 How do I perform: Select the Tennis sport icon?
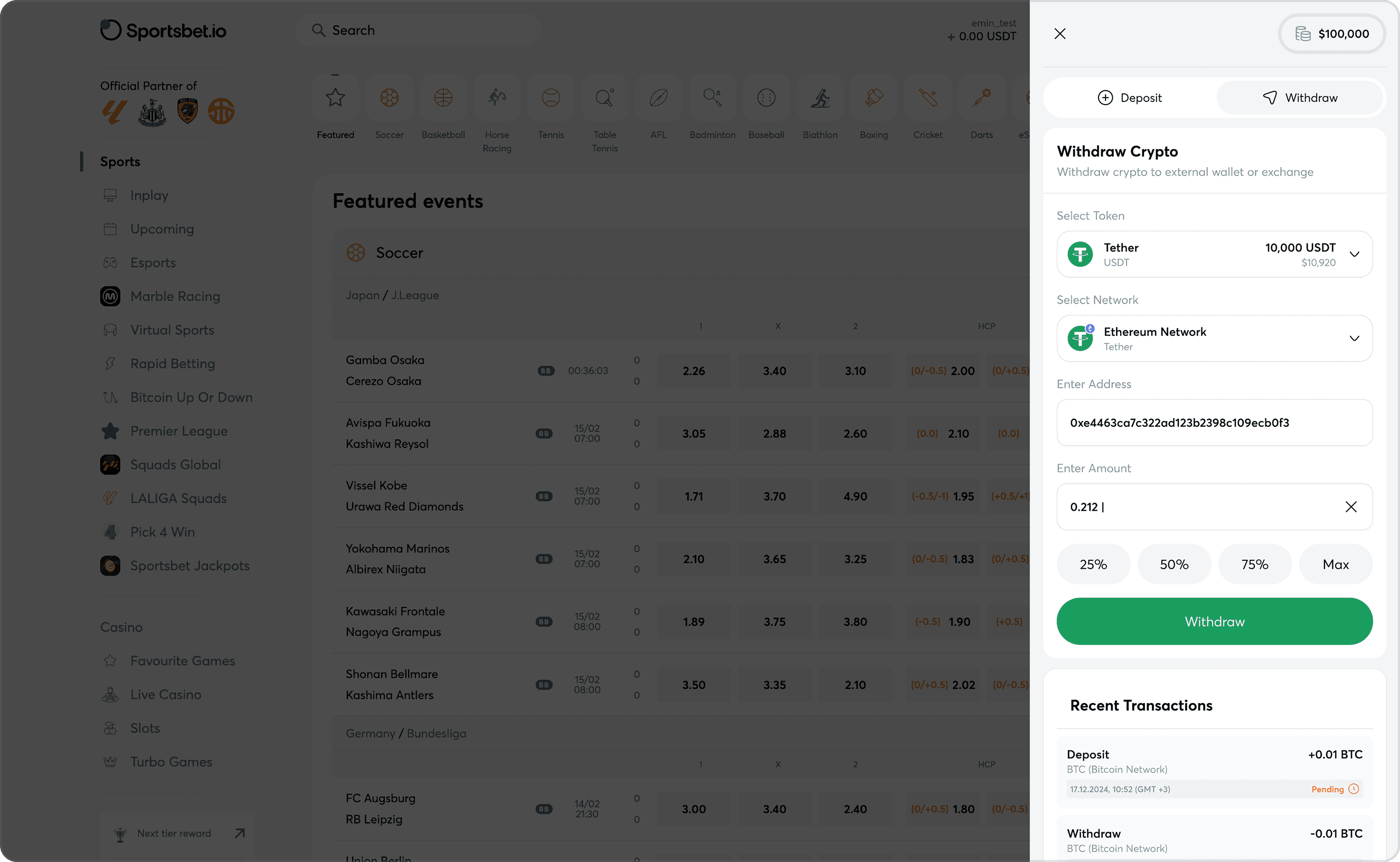pyautogui.click(x=551, y=98)
